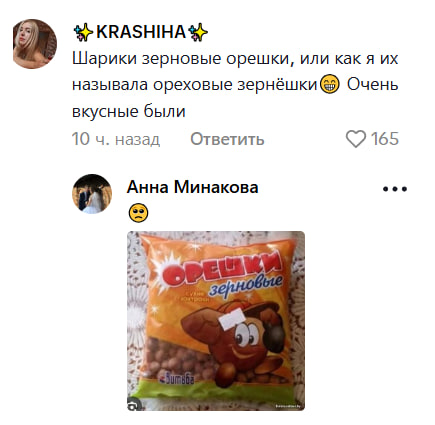
Task: Click the grinning emoji in the comment text
Action: coord(329,84)
